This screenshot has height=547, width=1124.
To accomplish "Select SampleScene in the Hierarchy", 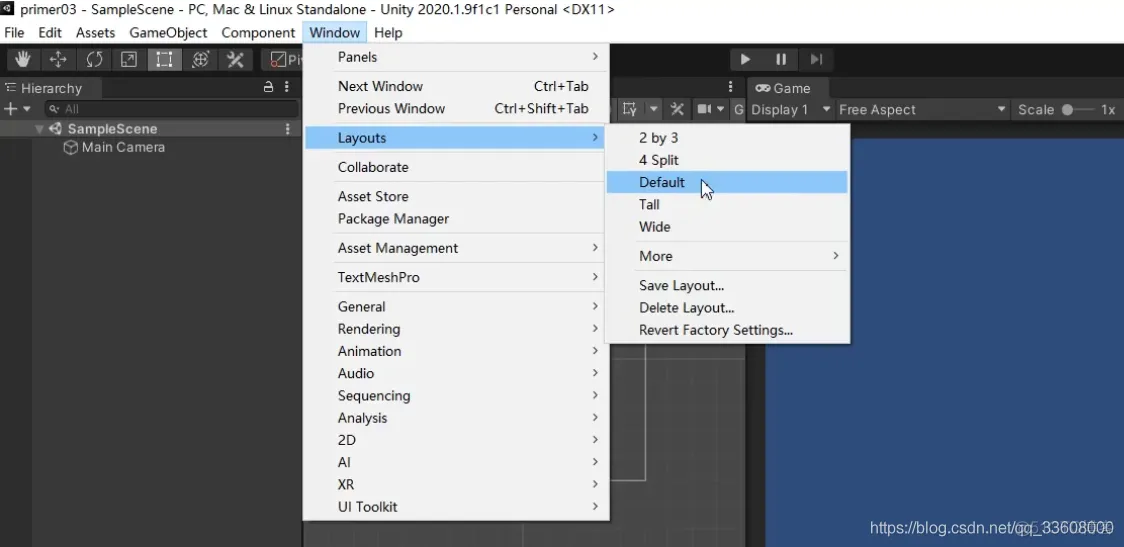I will (113, 129).
